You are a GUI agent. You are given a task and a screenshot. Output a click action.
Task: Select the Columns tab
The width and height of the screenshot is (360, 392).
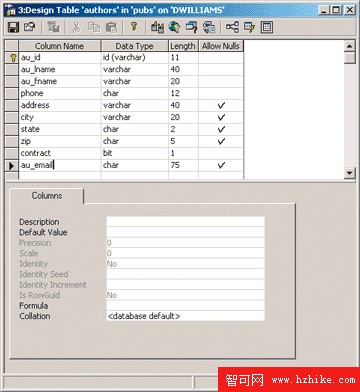click(x=47, y=196)
